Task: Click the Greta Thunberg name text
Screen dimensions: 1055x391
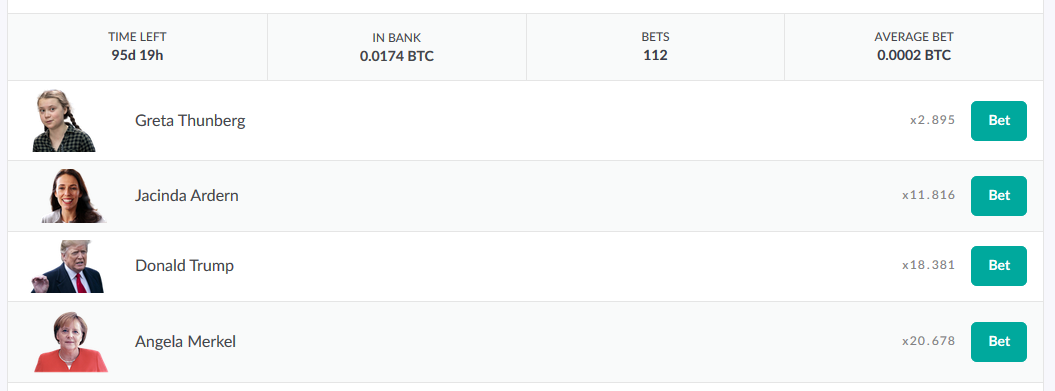Action: pos(190,121)
